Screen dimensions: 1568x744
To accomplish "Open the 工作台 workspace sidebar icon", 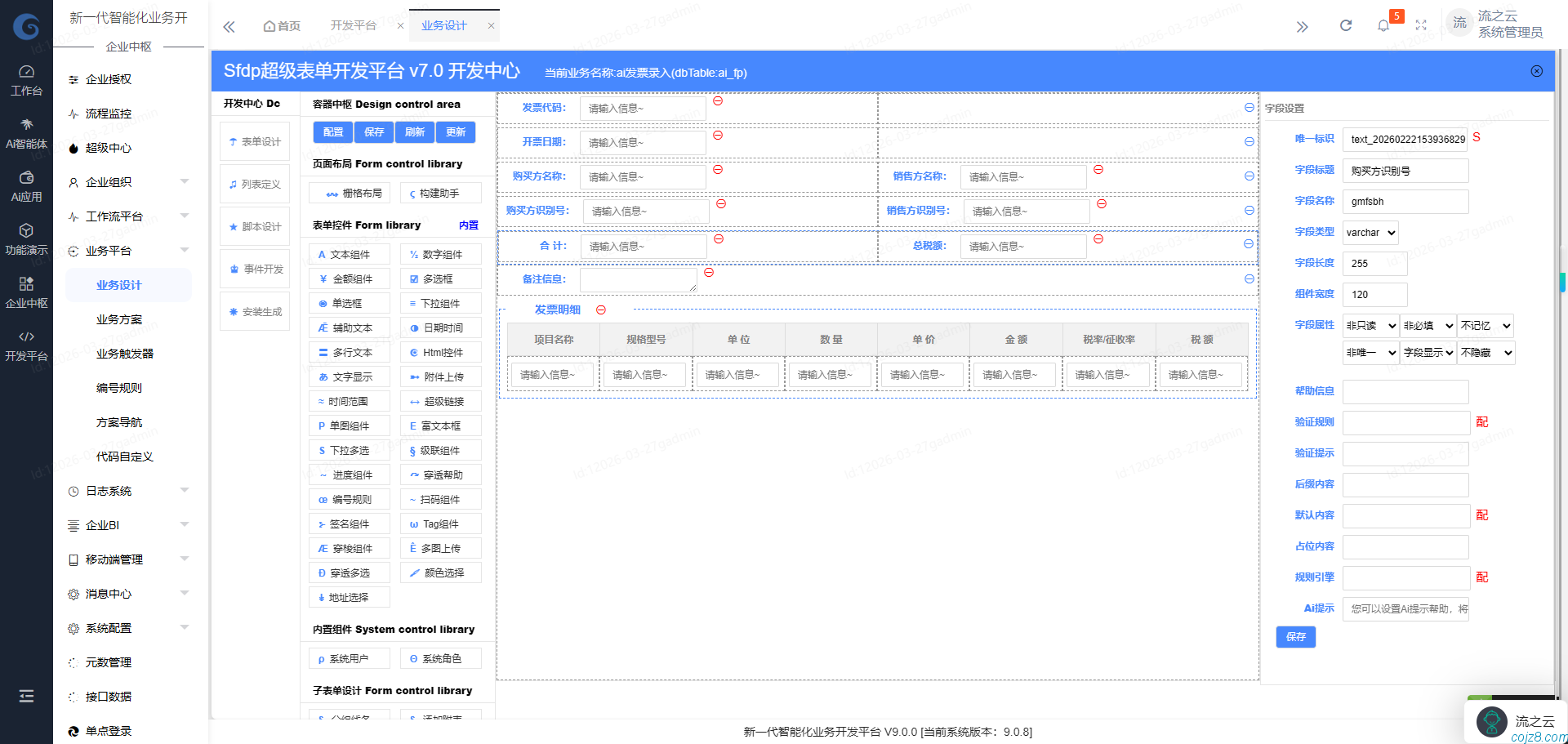I will 27,78.
